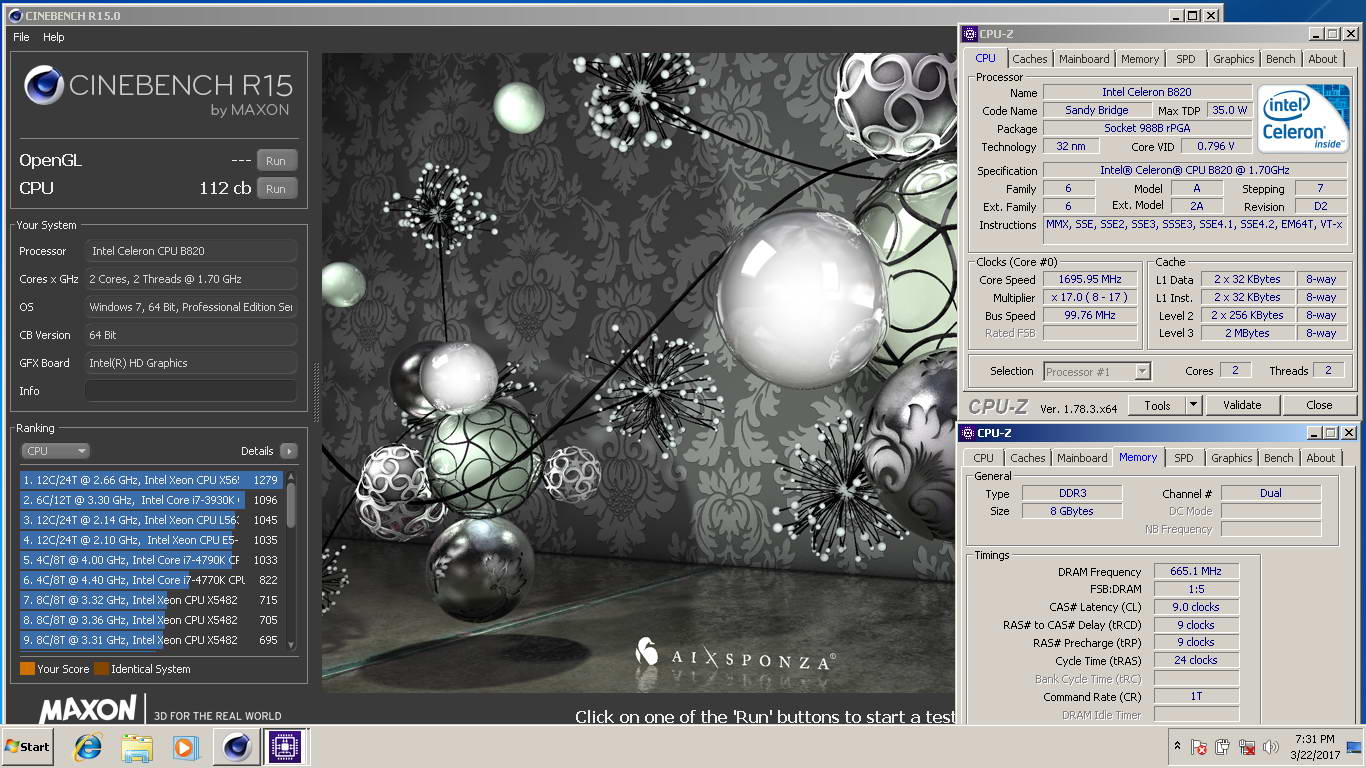
Task: Click the Code Name Sandy Bridge field
Action: click(x=1097, y=111)
